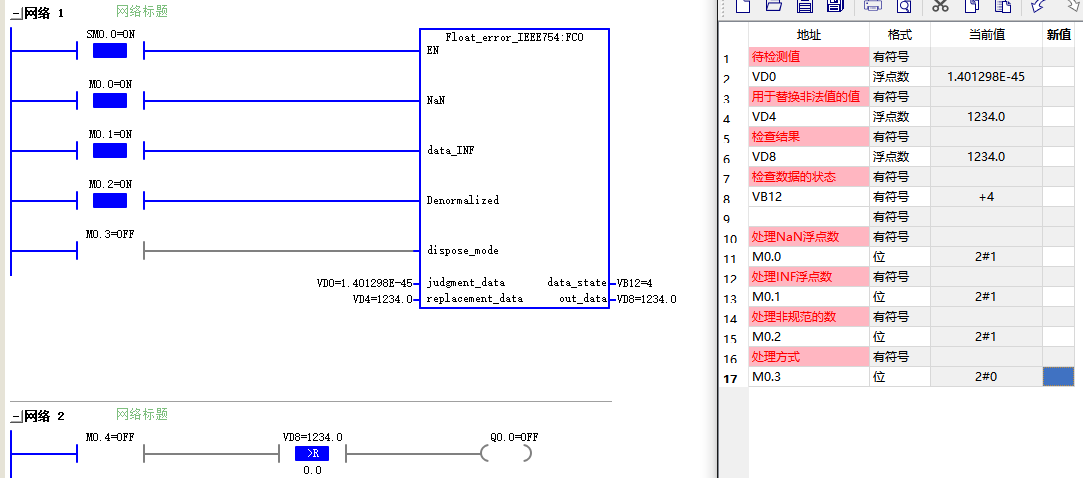
Task: Select the VD0 address cell in chart
Action: tap(809, 77)
